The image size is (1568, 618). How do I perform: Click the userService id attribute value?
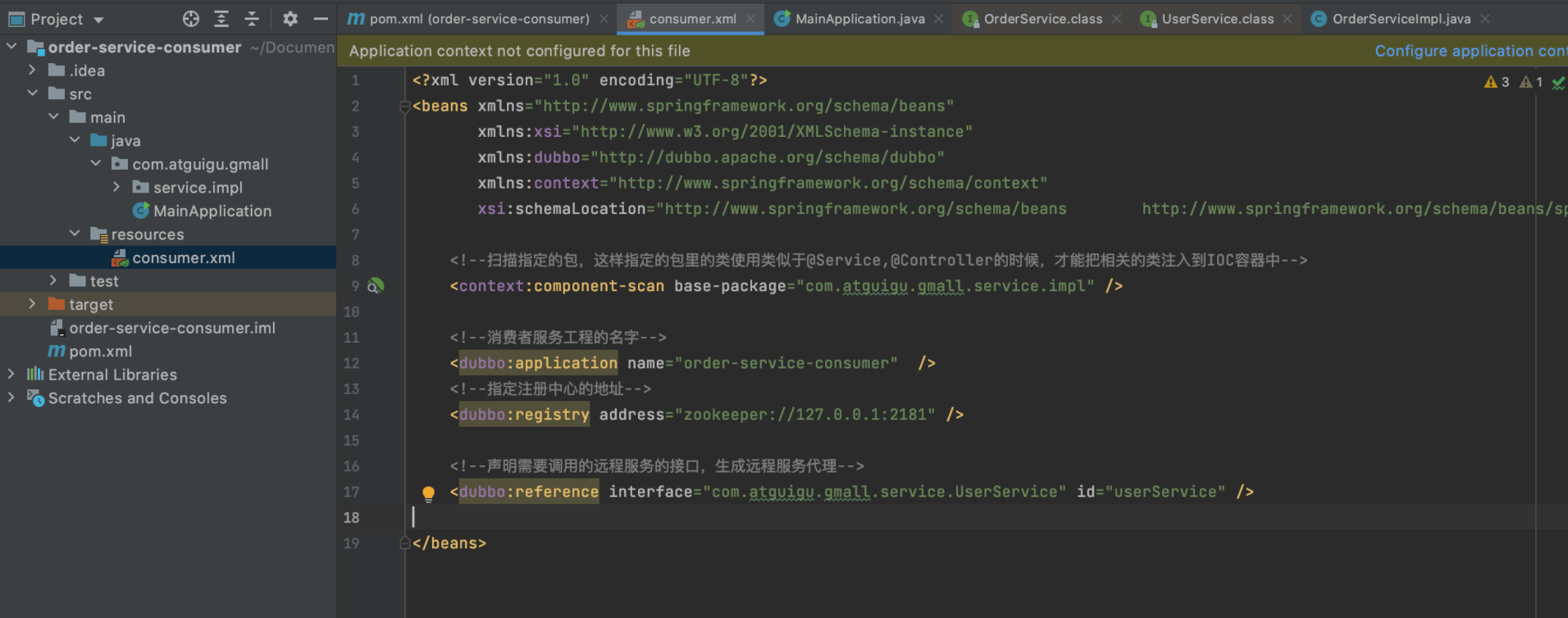[1165, 492]
